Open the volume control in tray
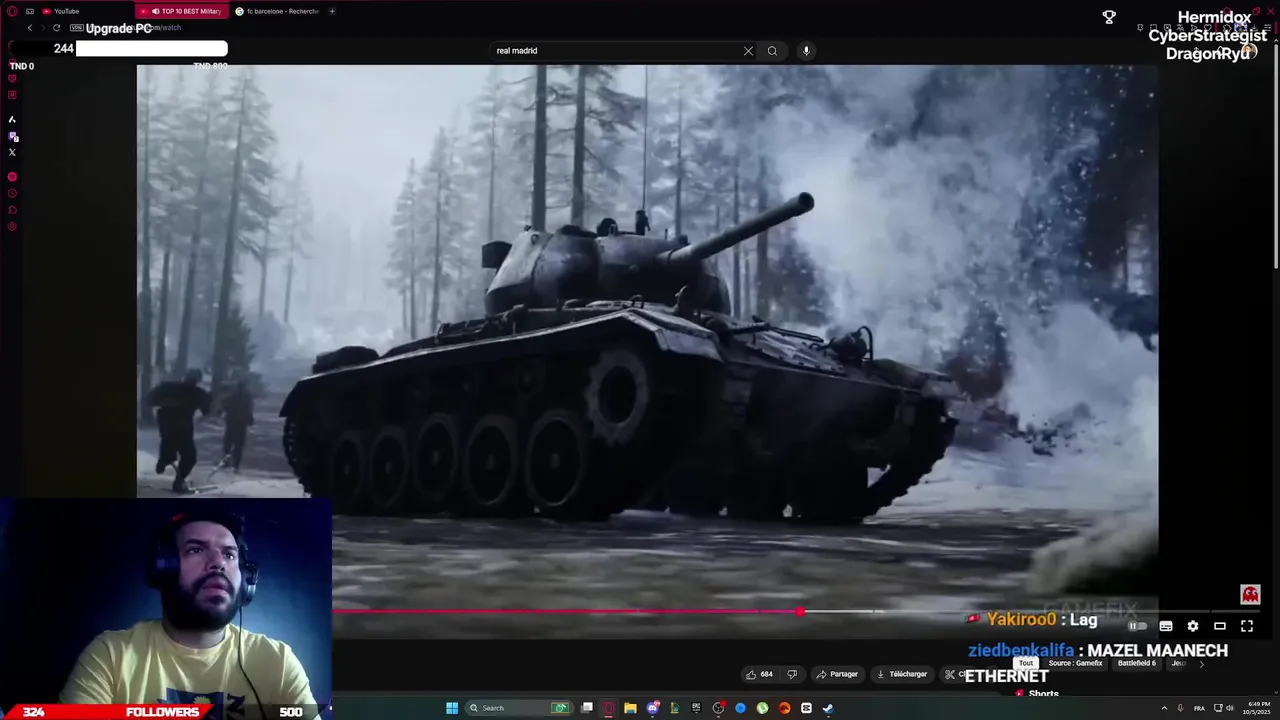 pyautogui.click(x=1230, y=708)
